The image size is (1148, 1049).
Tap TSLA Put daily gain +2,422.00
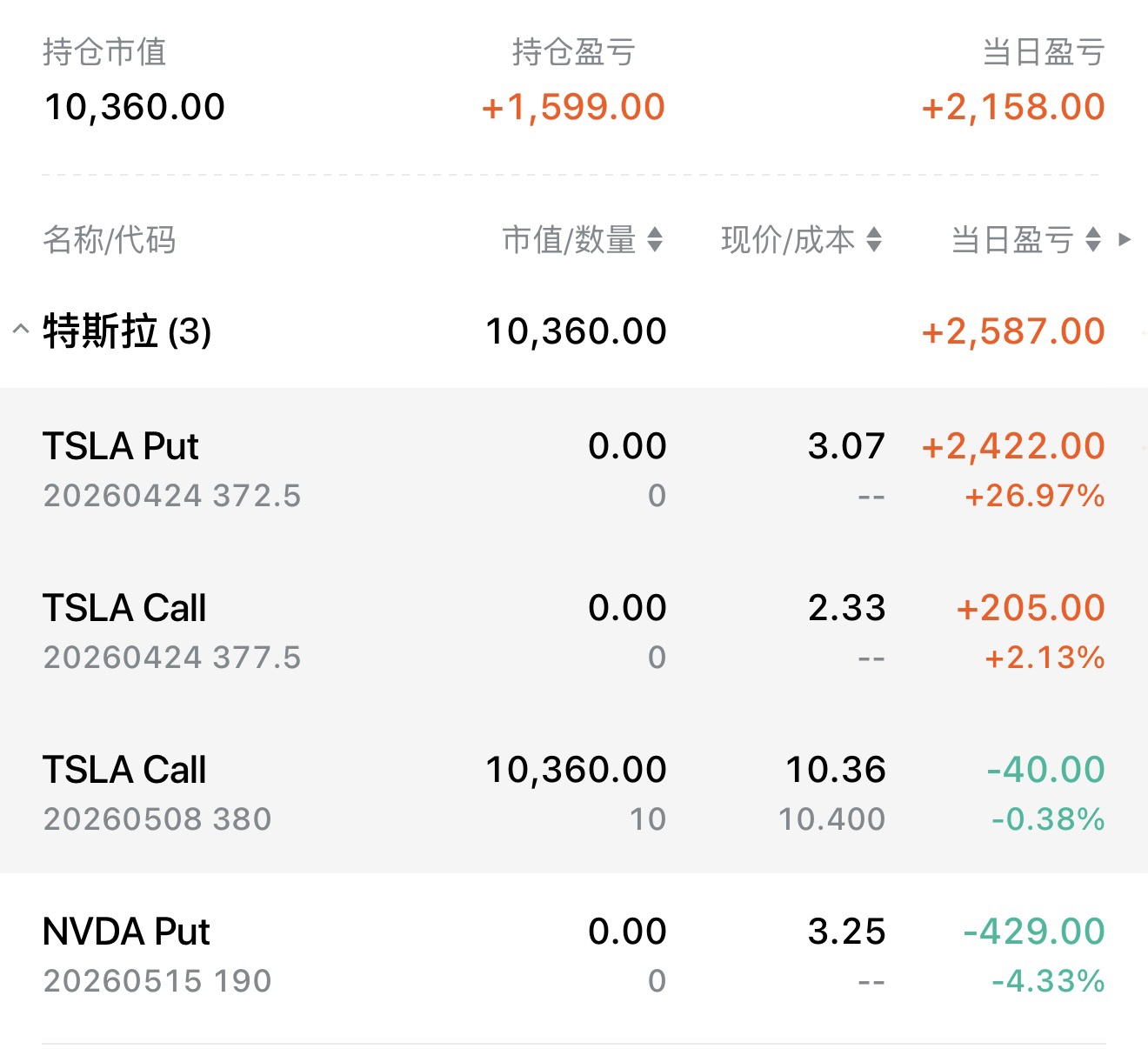click(1013, 446)
